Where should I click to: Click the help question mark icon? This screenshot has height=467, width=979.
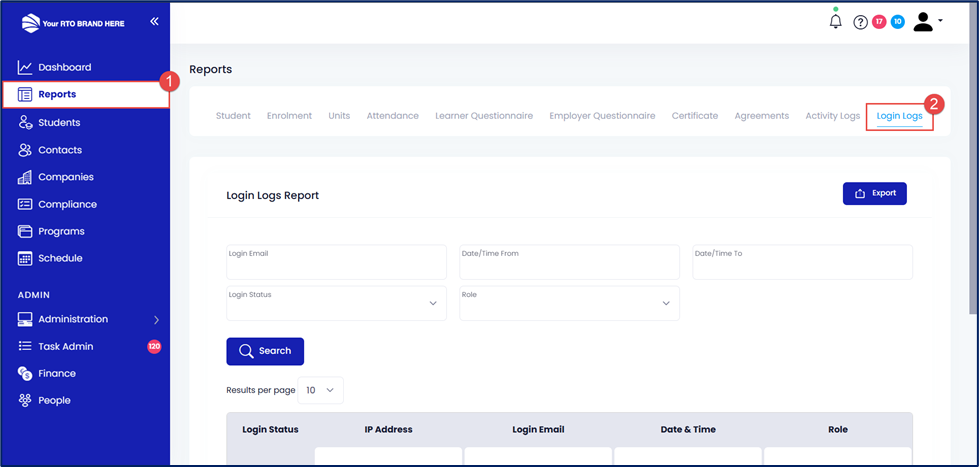tap(860, 22)
